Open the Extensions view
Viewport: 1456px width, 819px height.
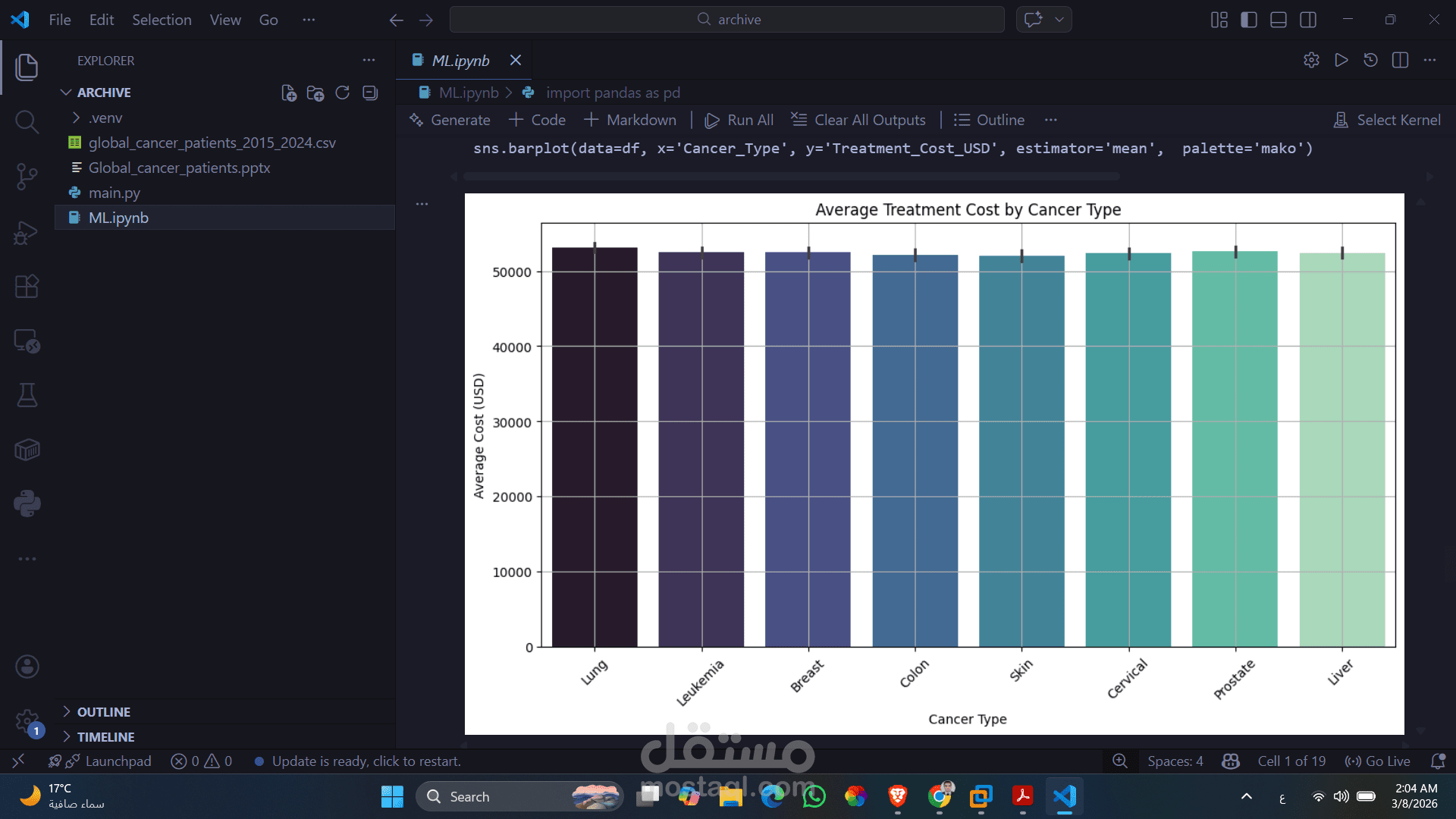27,287
